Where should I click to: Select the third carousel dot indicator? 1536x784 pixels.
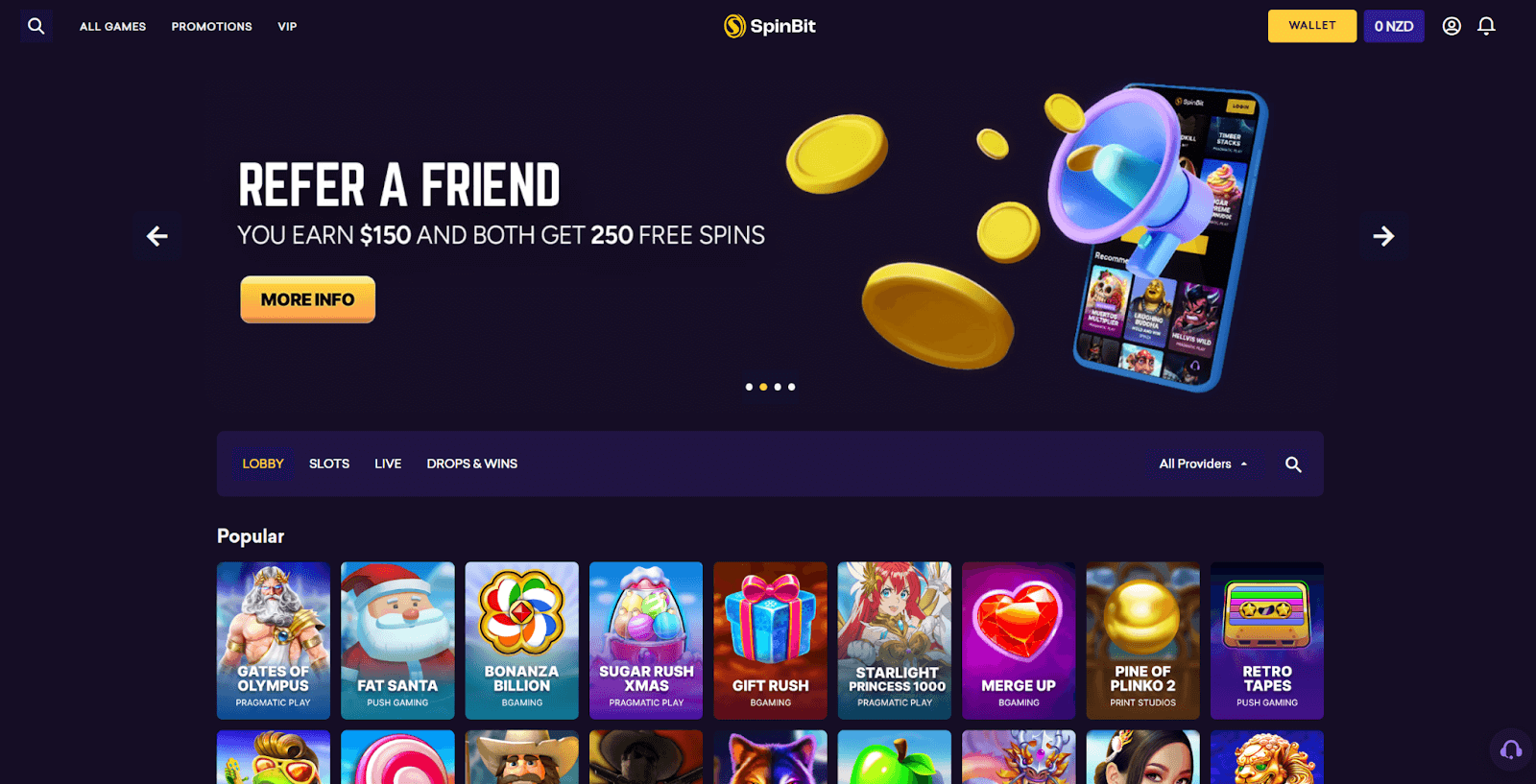click(x=778, y=387)
